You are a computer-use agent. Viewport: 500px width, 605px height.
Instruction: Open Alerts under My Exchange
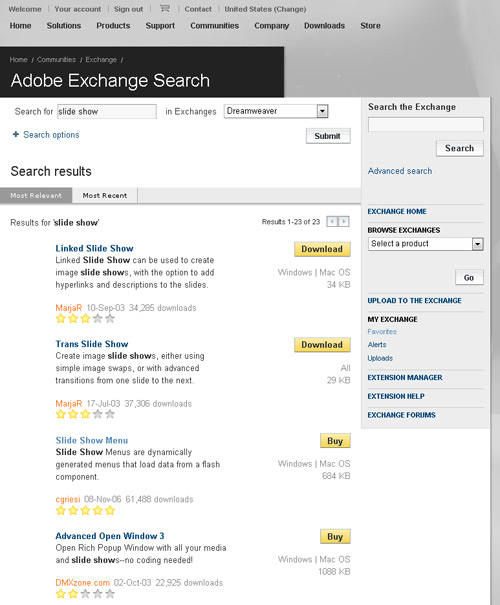coord(377,345)
